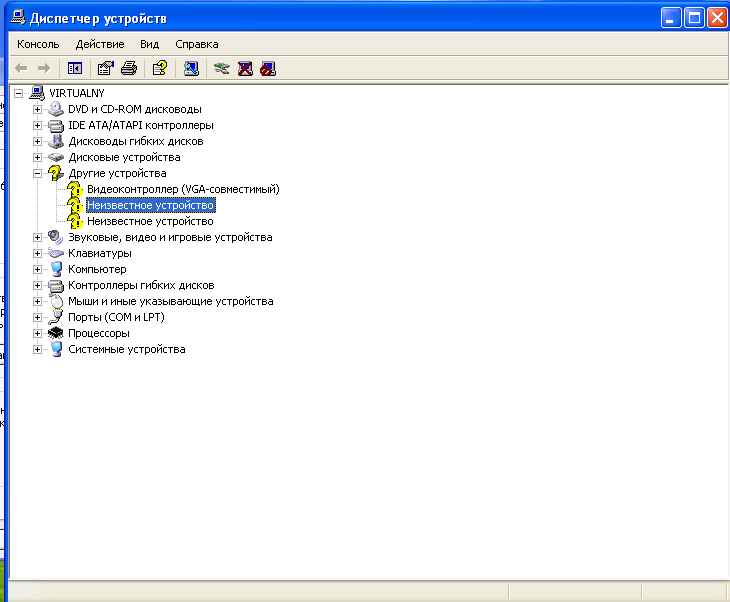Select Видеоконтроллер (VGA-совместимый) item
This screenshot has width=730, height=602.
click(183, 189)
